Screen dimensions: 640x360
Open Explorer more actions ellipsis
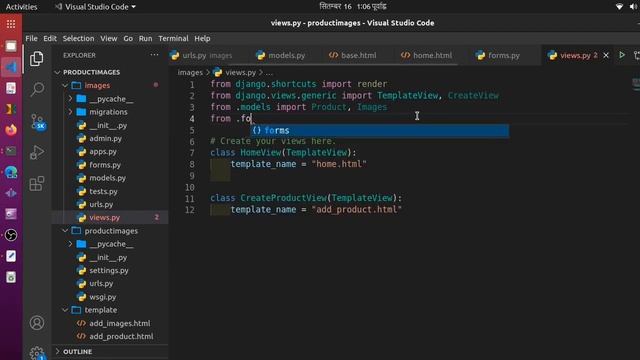(154, 55)
